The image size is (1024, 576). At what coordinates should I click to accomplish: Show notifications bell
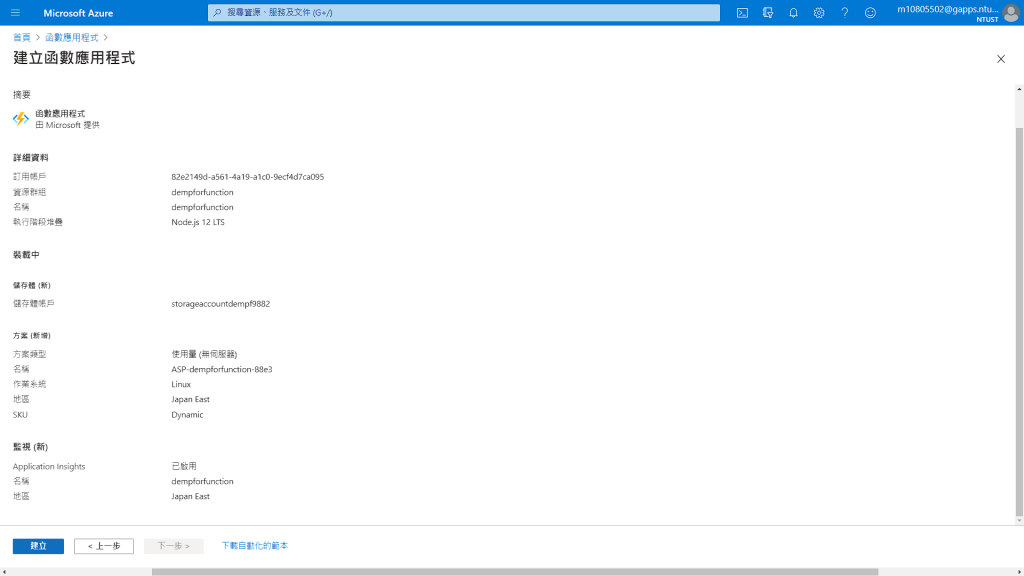pos(793,12)
